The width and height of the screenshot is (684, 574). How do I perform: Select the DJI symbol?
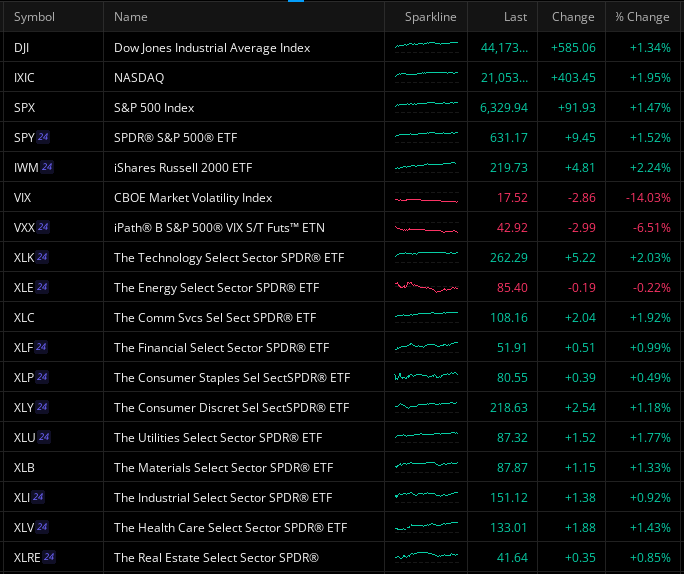click(x=21, y=48)
